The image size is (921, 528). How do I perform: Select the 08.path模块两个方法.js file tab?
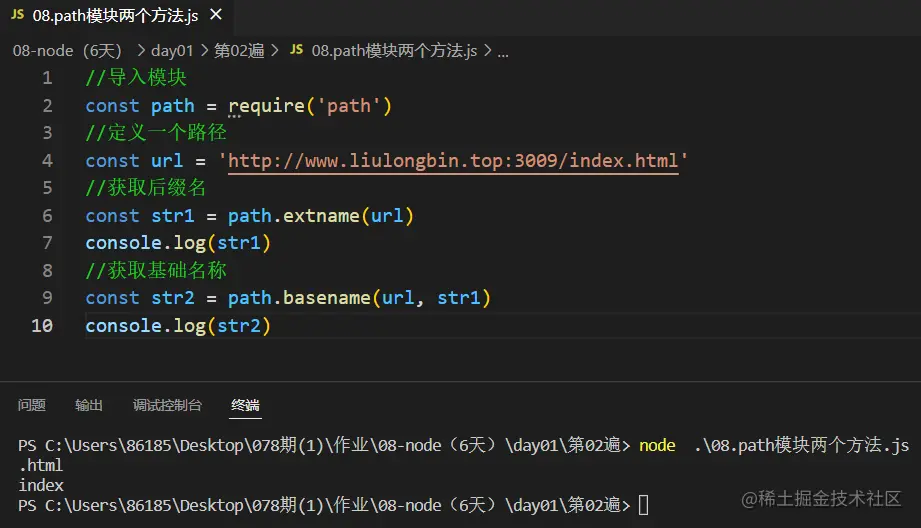coord(116,15)
